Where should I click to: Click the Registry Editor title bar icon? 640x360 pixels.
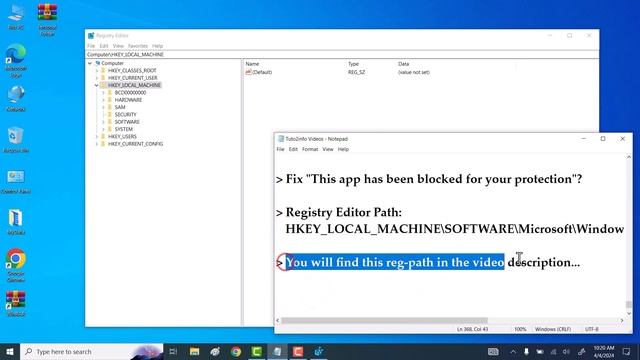click(91, 36)
